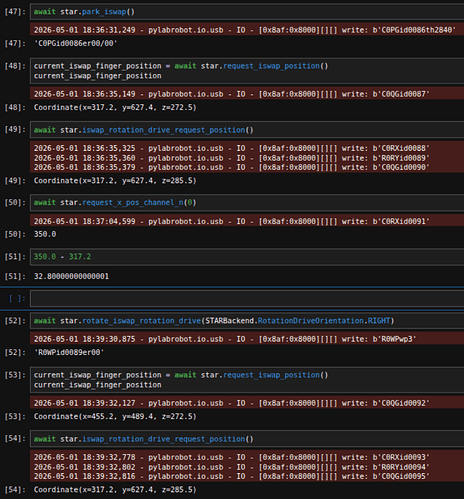Click log line writing C0QGid0092
The width and height of the screenshot is (464, 499).
tap(232, 403)
